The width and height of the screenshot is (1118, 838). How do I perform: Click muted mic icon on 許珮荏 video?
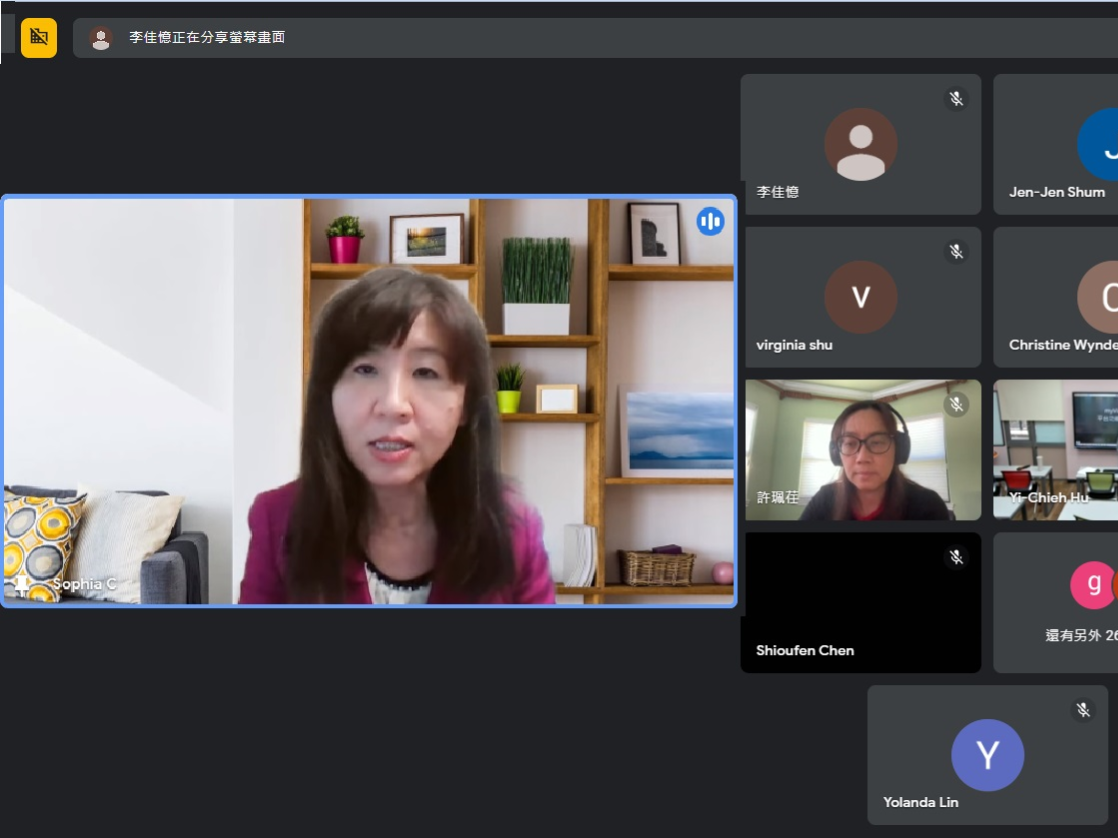[956, 404]
